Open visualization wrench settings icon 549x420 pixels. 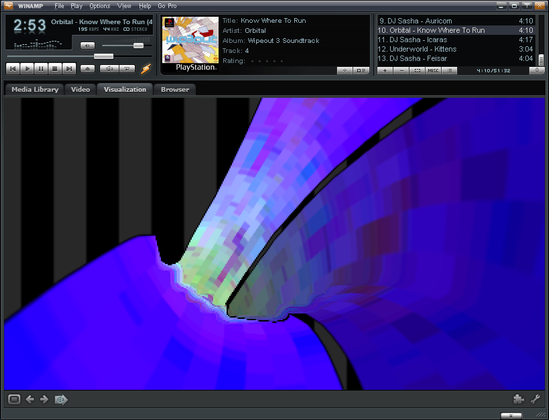(x=535, y=399)
